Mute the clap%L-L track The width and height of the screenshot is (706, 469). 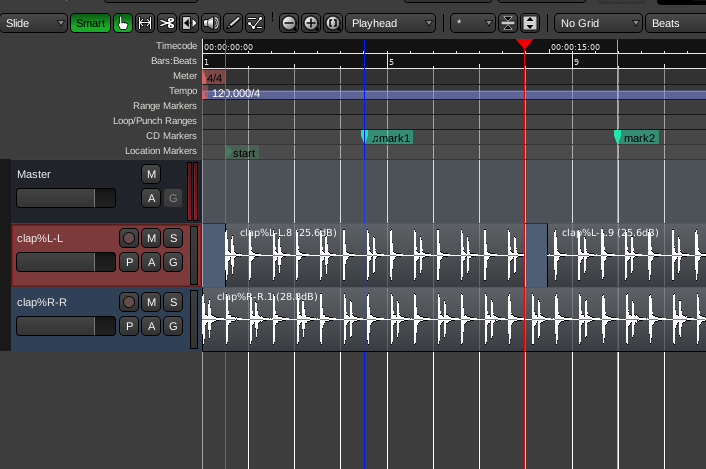point(151,238)
